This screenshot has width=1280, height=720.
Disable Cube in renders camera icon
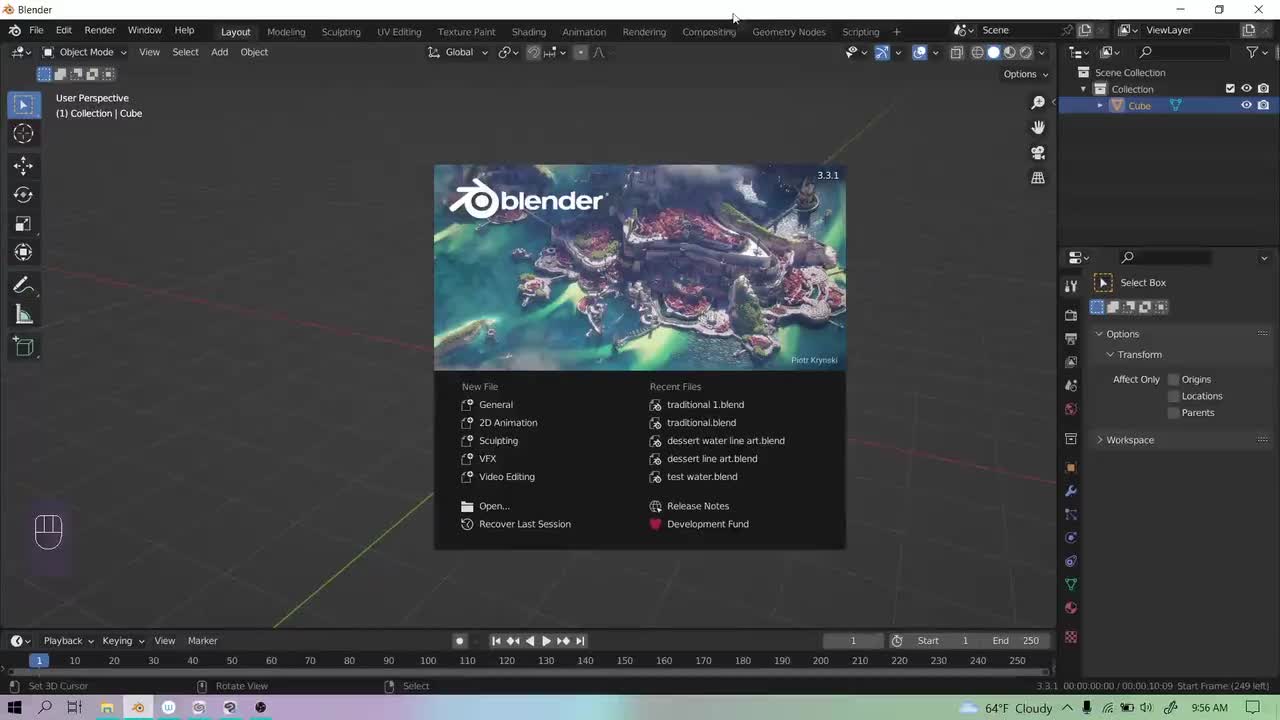(1263, 106)
